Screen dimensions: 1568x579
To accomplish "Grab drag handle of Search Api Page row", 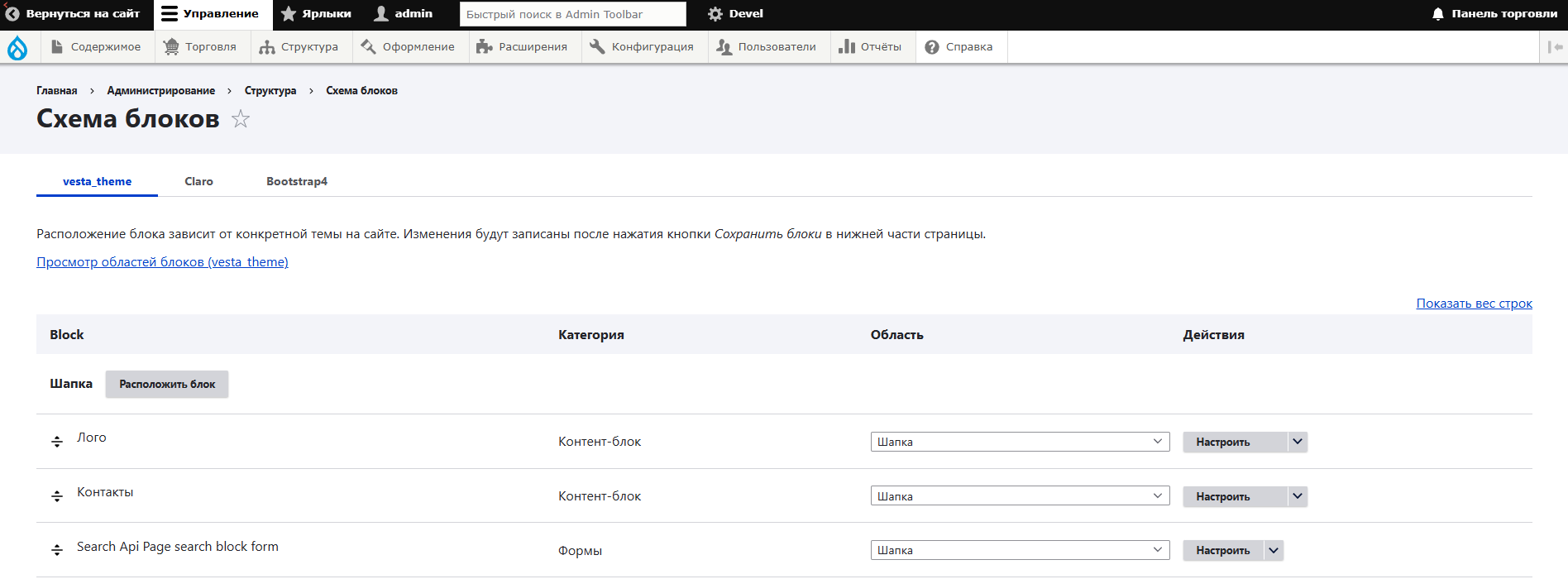I will [x=57, y=550].
